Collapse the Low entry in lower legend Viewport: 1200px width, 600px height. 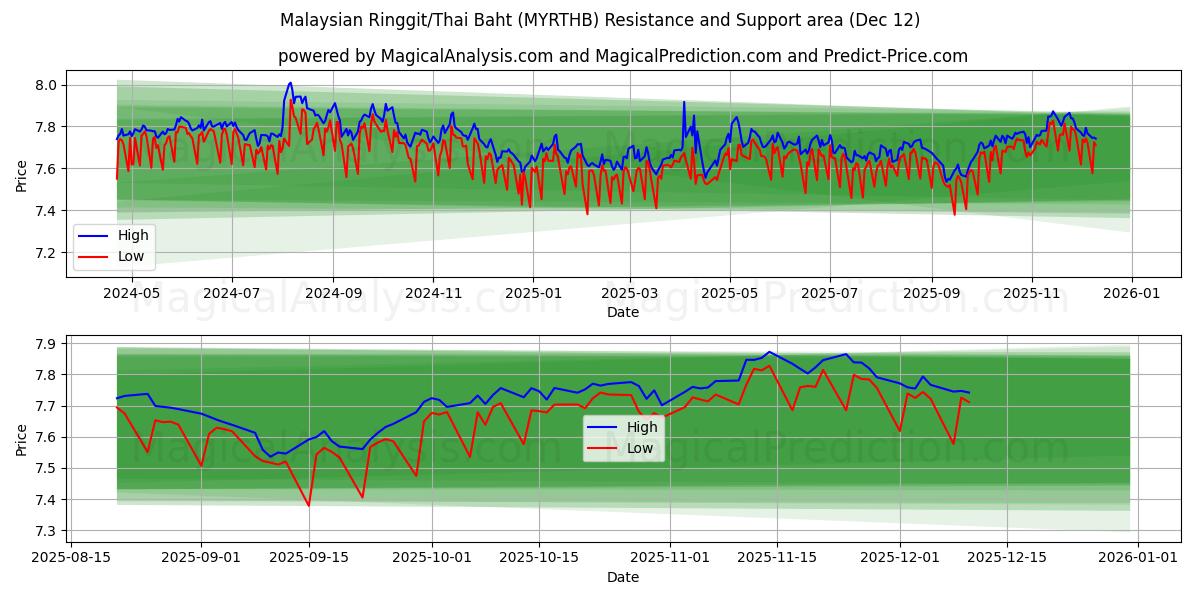(x=638, y=447)
